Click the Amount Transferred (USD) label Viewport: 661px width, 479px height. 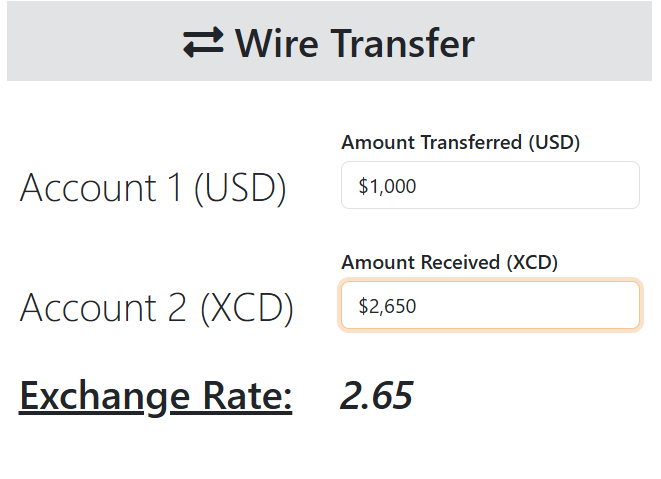point(460,142)
